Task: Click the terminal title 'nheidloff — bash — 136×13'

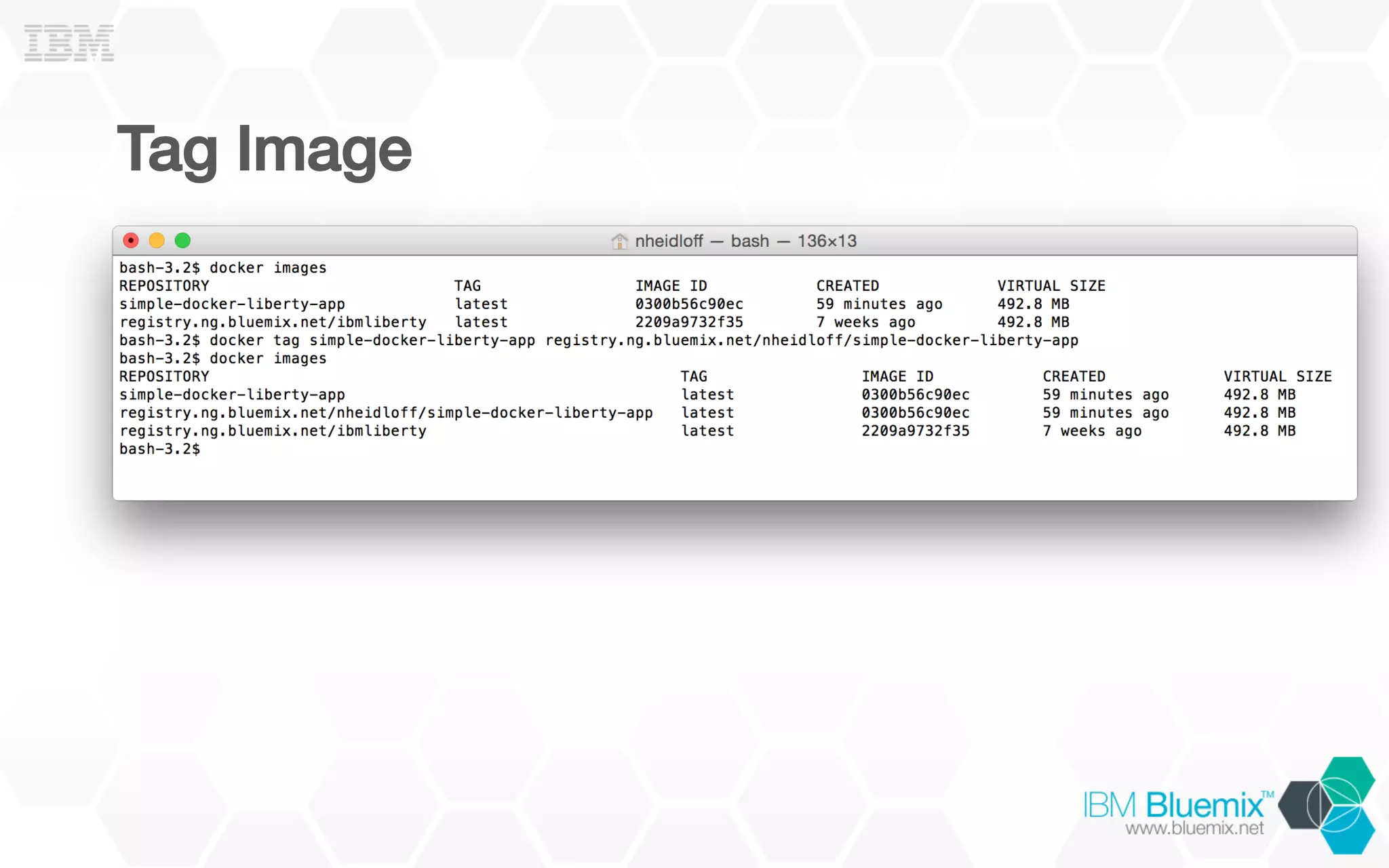Action: point(745,241)
